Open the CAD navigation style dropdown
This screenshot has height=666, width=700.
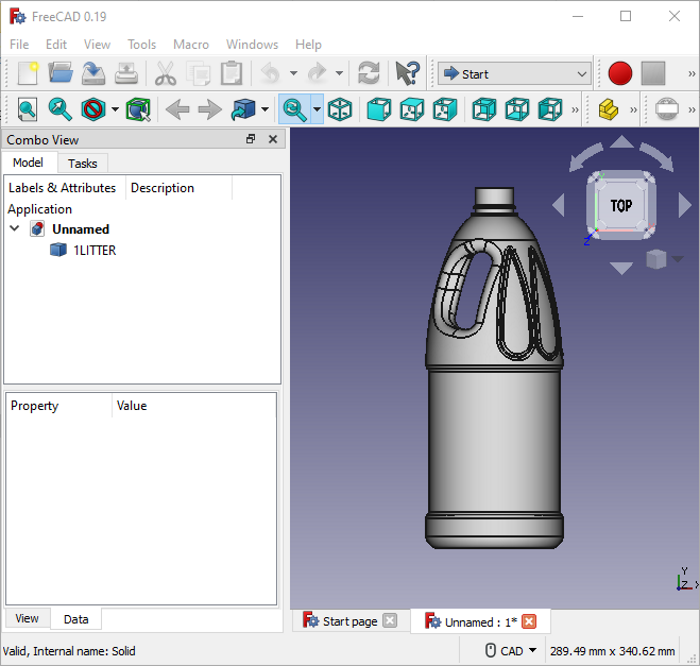point(511,651)
